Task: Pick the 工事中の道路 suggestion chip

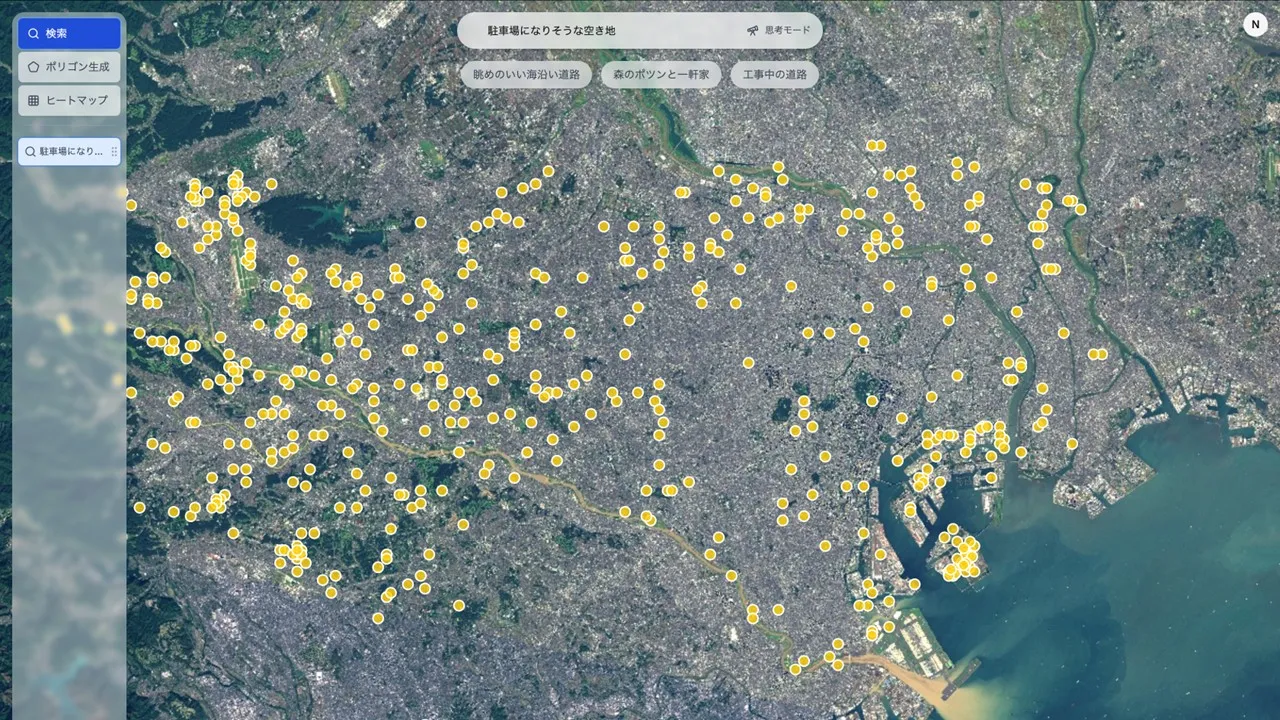Action: 774,75
